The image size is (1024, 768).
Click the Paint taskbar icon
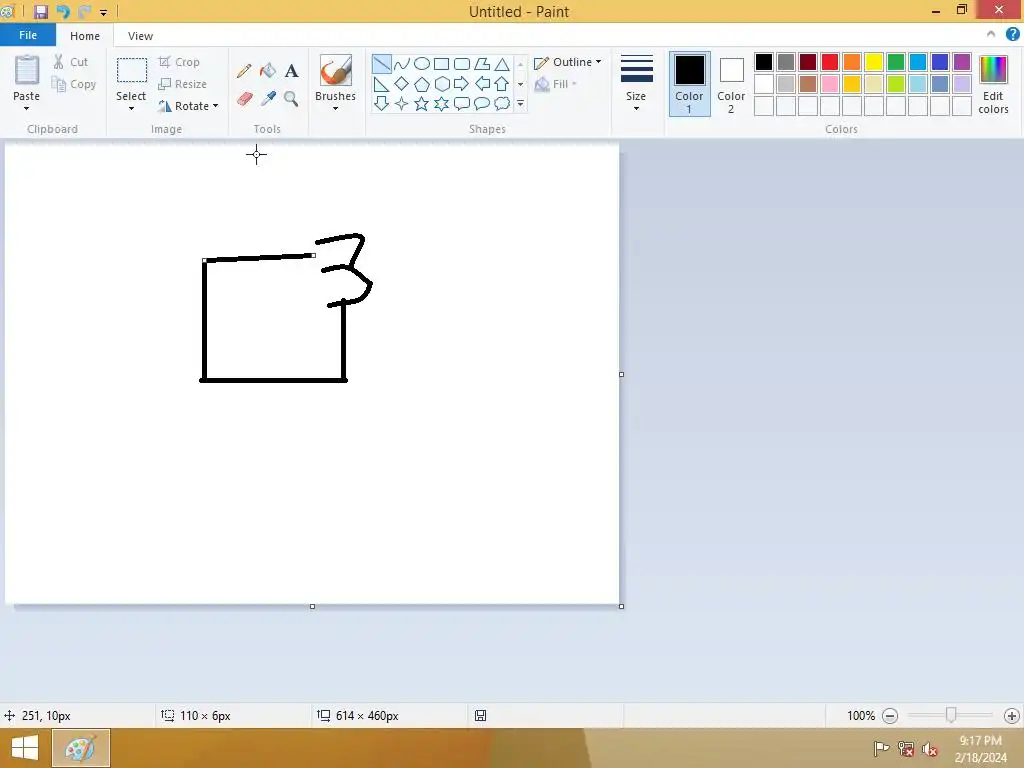pyautogui.click(x=81, y=748)
